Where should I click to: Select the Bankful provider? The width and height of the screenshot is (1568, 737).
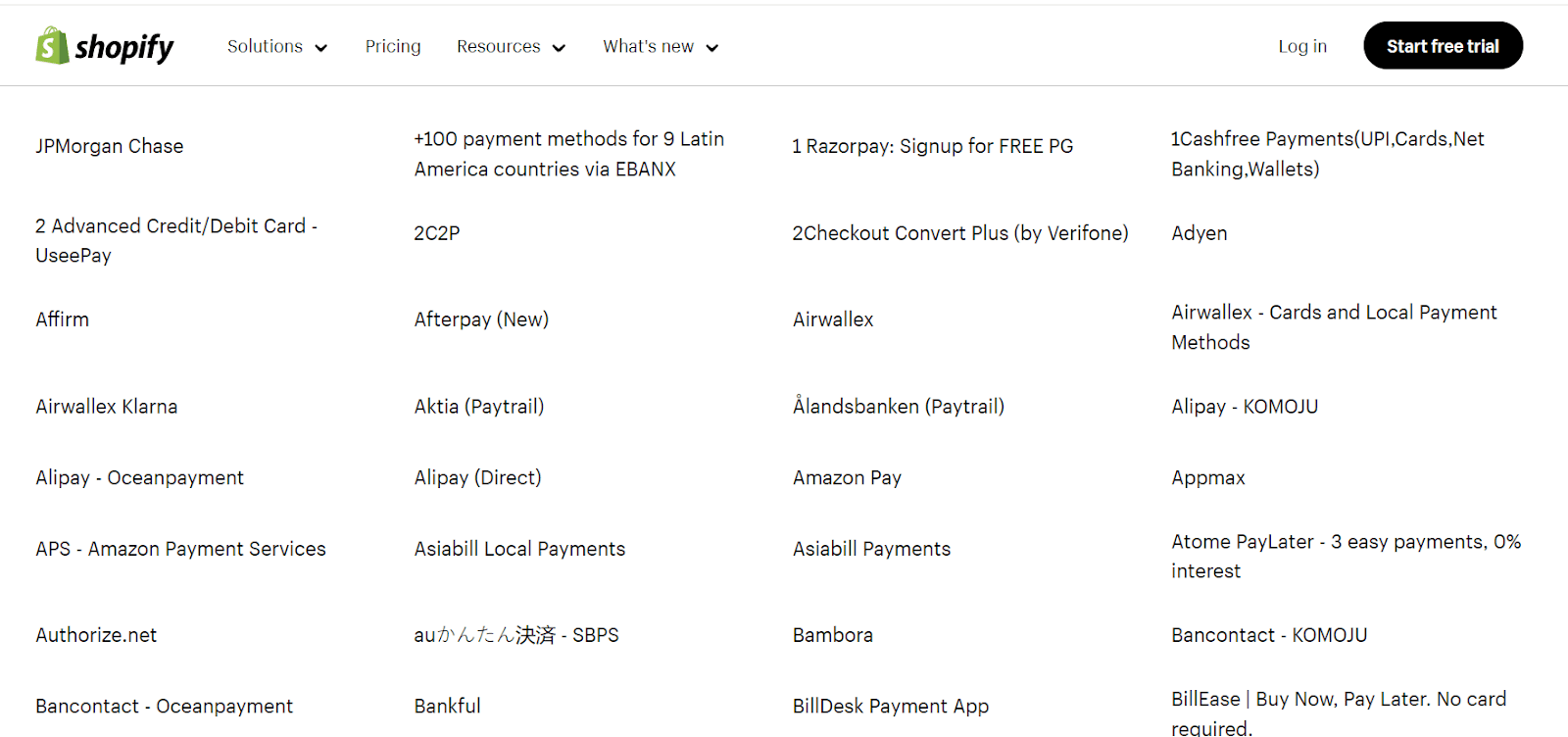[x=448, y=707]
